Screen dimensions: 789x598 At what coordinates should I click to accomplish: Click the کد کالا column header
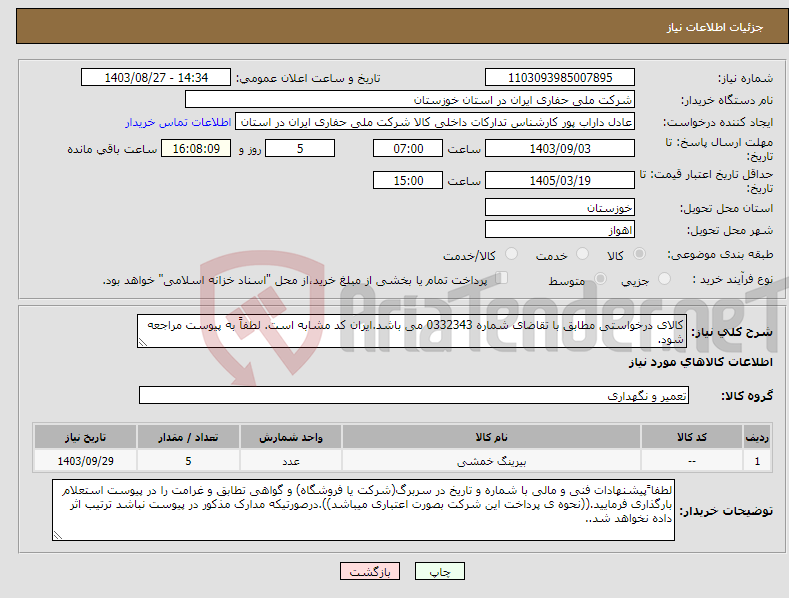[692, 437]
